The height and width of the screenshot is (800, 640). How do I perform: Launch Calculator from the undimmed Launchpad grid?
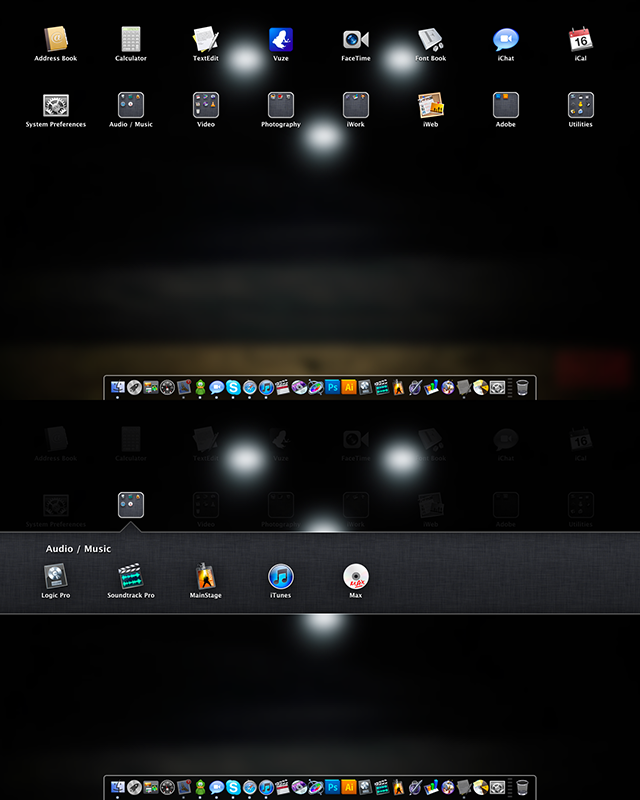[131, 39]
